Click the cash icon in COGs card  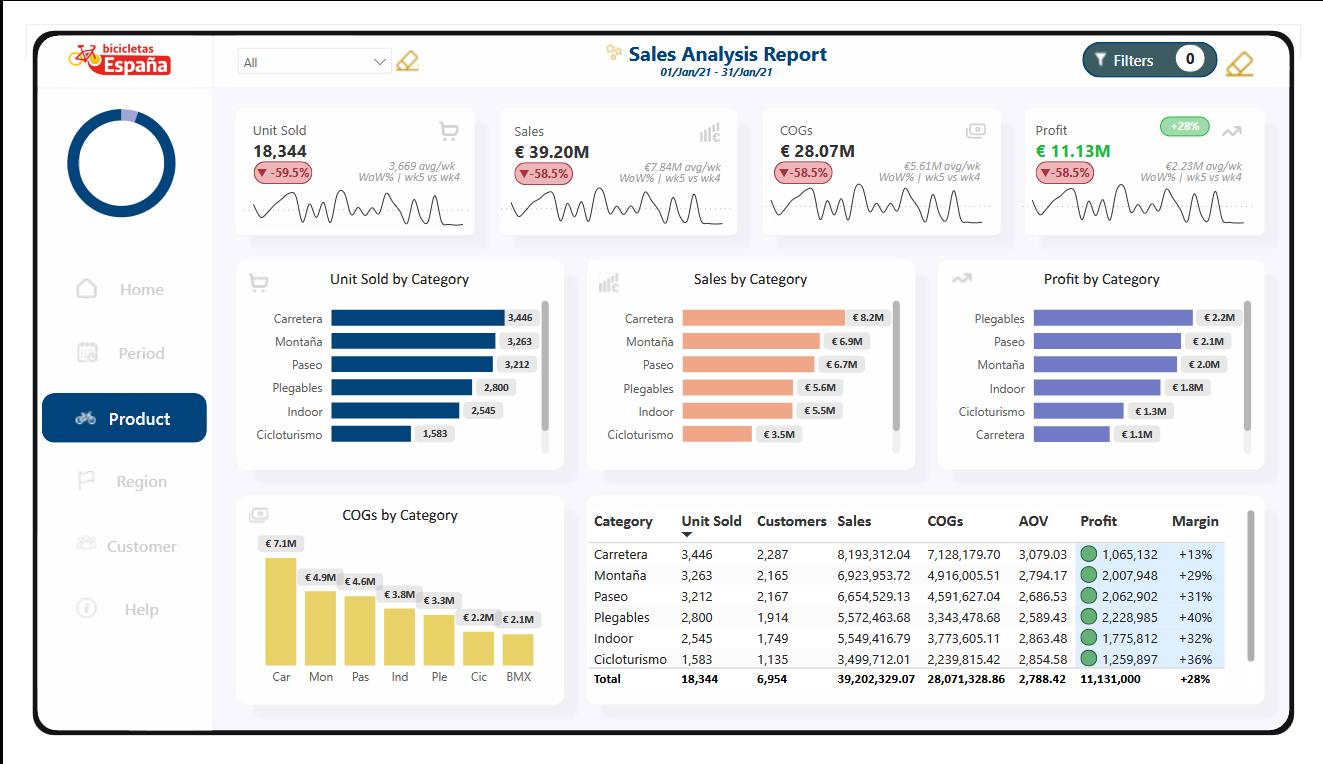coord(976,130)
